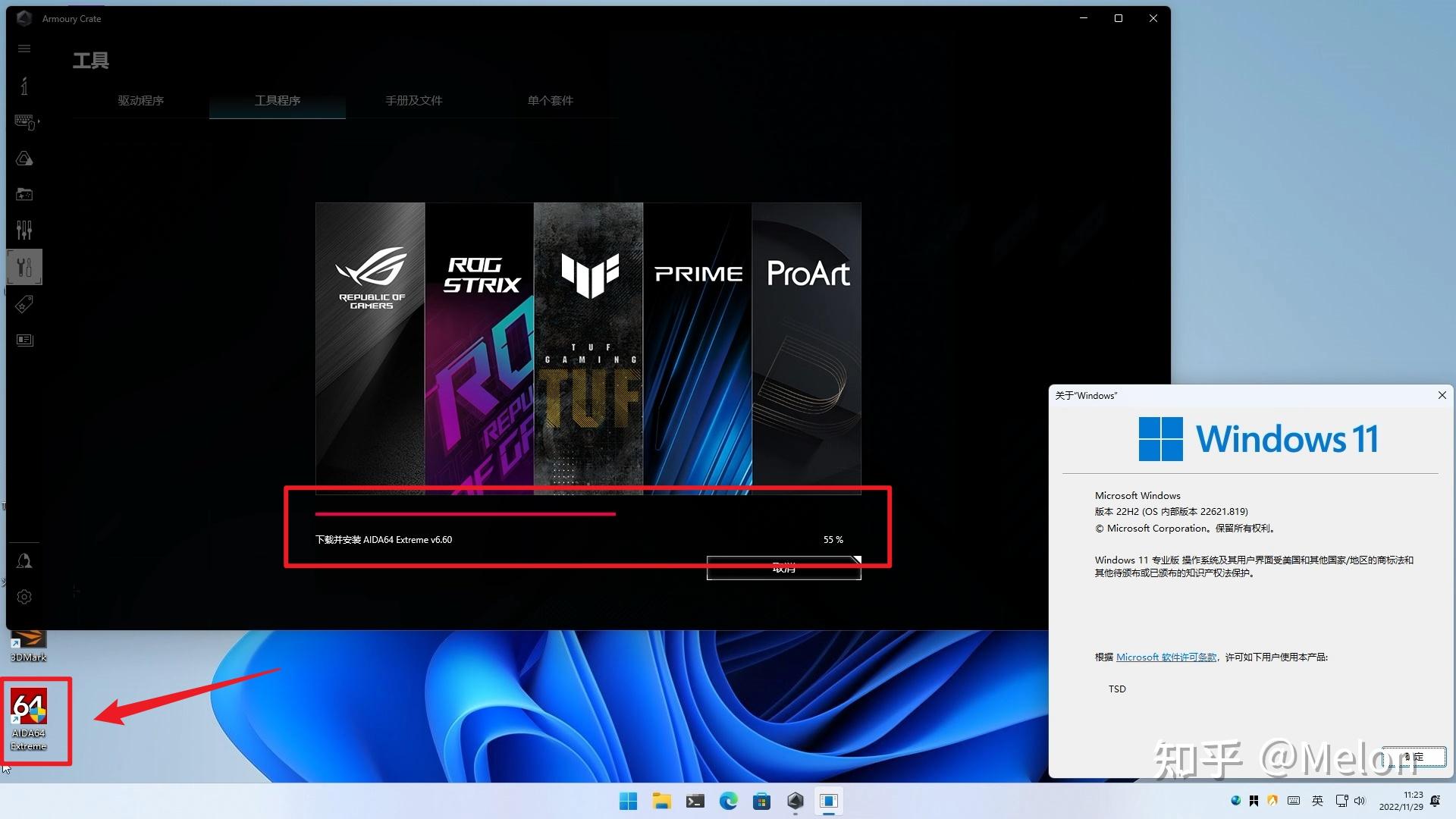This screenshot has height=819, width=1456.
Task: Launch Microsoft Edge from the taskbar
Action: 728,802
